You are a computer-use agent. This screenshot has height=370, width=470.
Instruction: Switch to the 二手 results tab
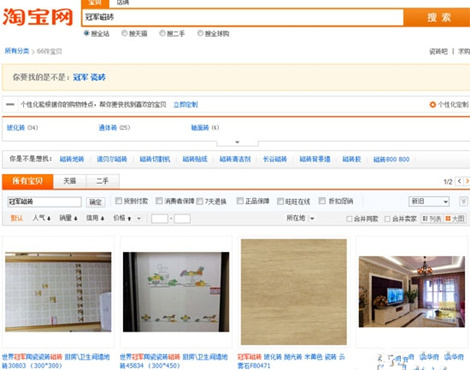click(x=102, y=181)
